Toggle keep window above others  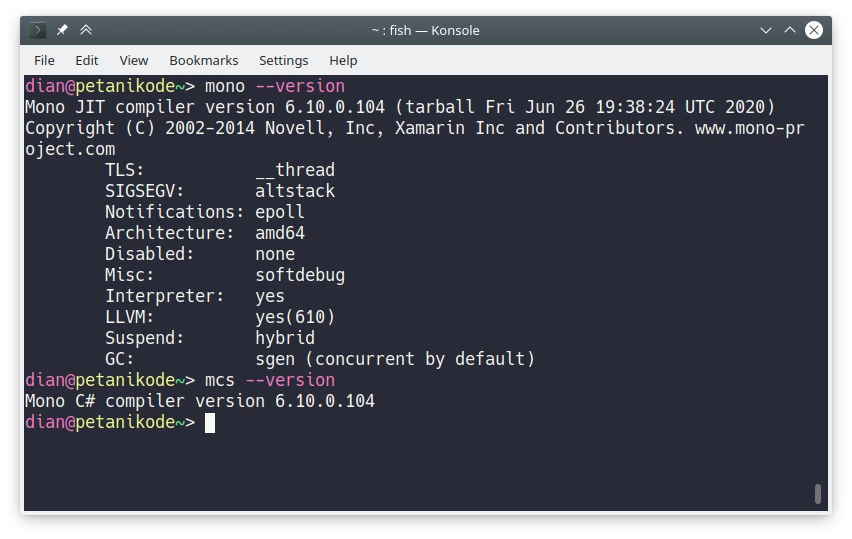(86, 30)
